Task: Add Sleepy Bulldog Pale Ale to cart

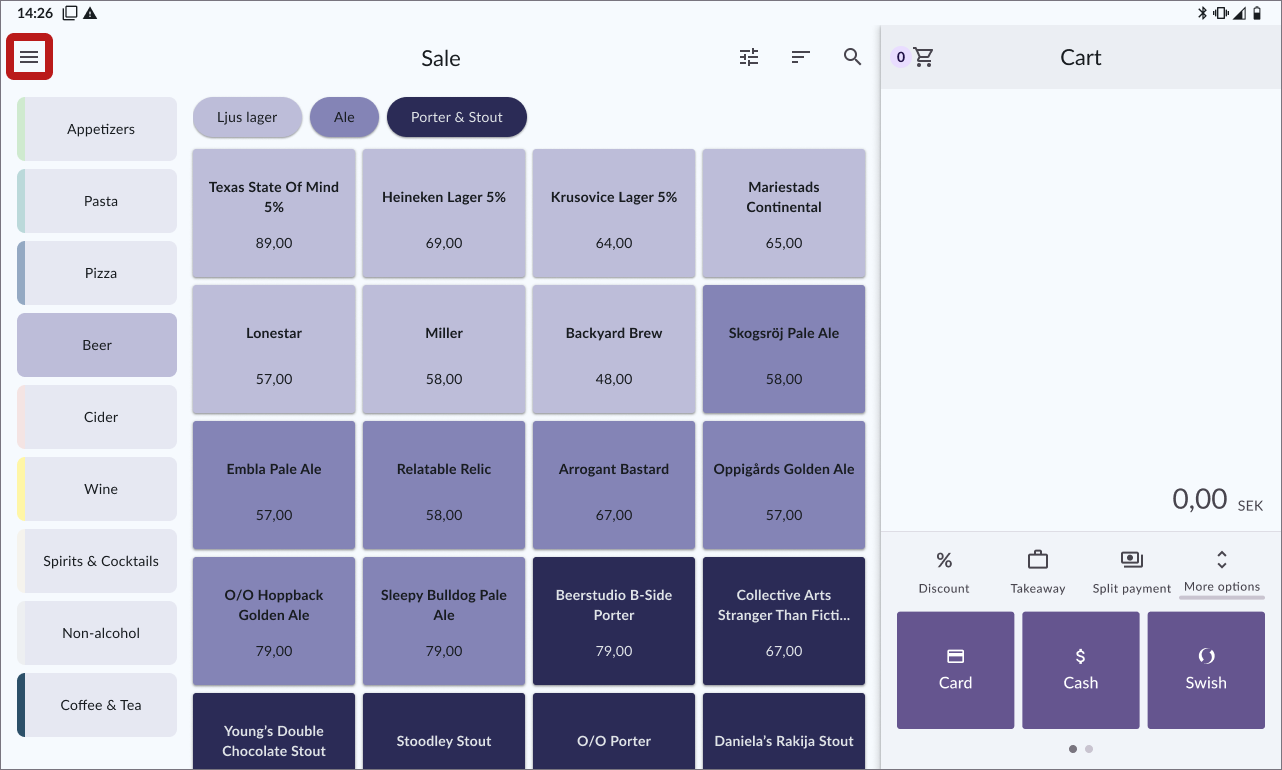Action: 444,622
